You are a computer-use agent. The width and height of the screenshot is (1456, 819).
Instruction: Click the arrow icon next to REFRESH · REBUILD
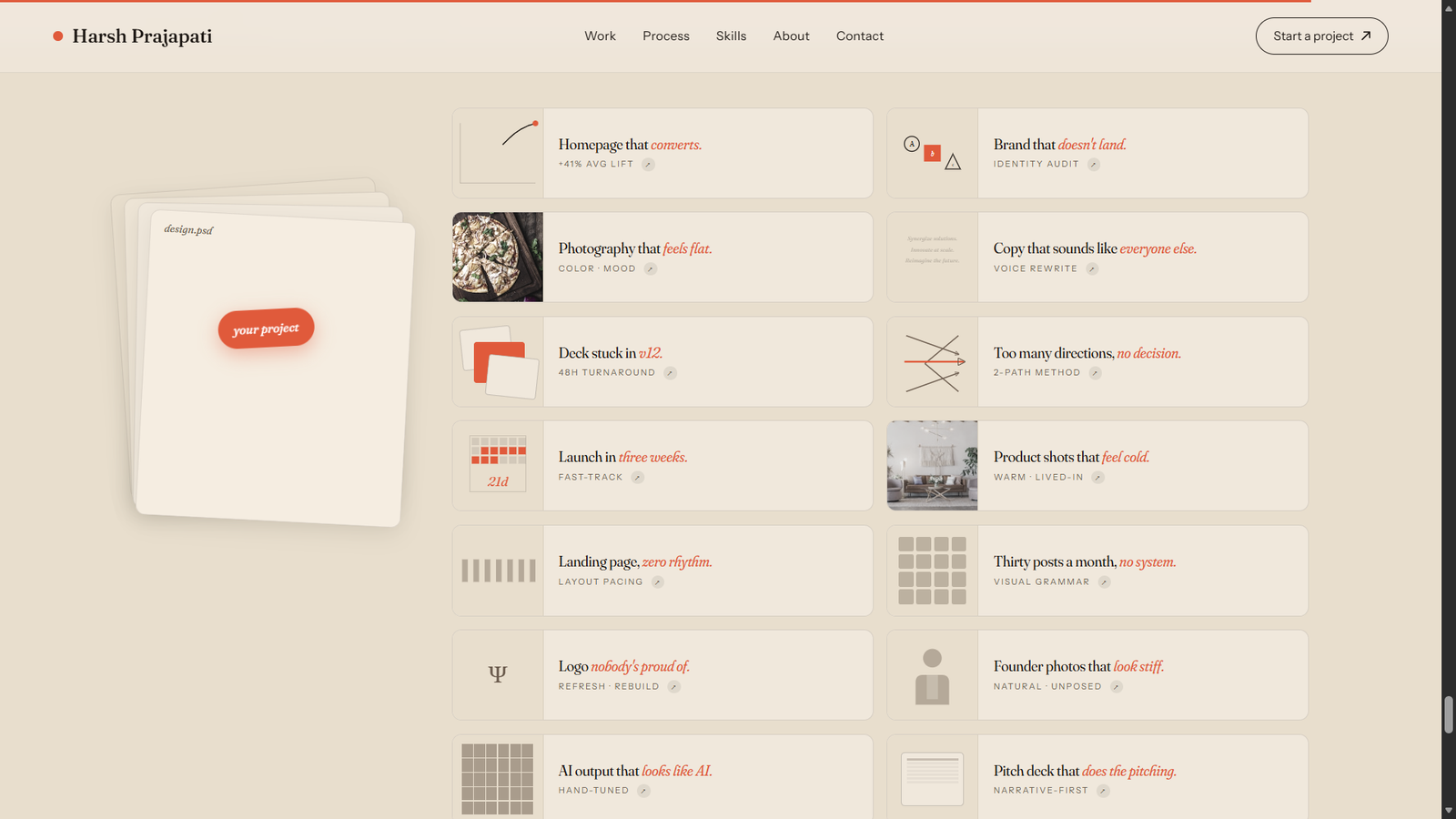pyautogui.click(x=673, y=687)
